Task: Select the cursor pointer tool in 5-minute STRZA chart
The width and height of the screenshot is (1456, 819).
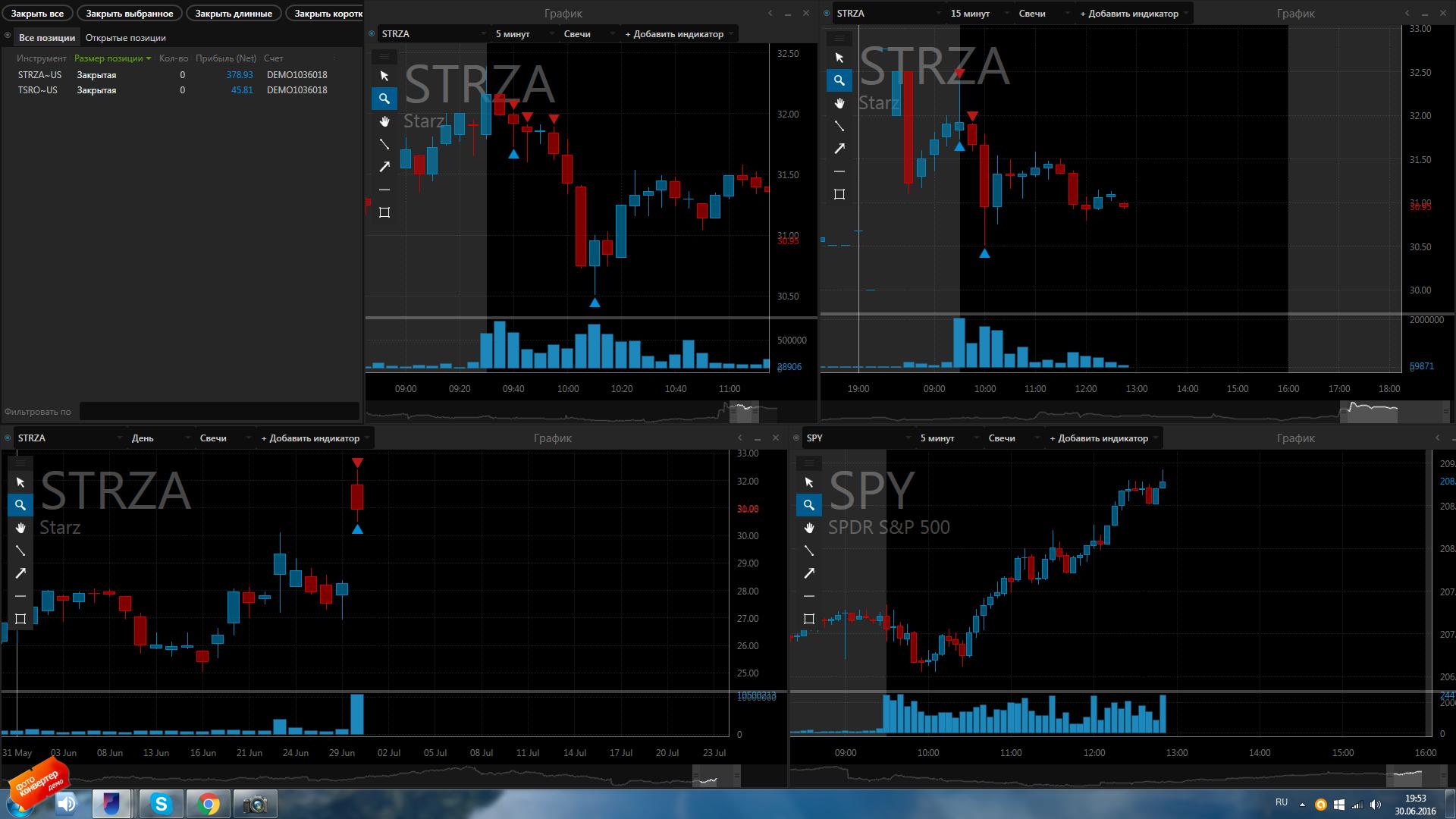Action: tap(384, 76)
